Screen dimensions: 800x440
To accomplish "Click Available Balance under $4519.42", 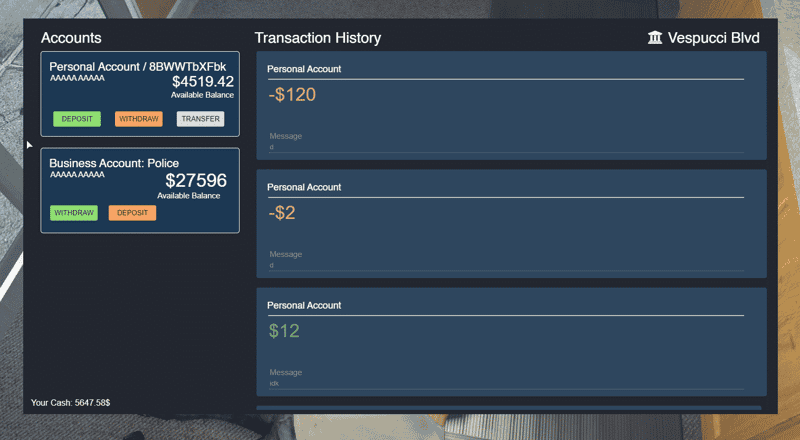I will [x=203, y=95].
